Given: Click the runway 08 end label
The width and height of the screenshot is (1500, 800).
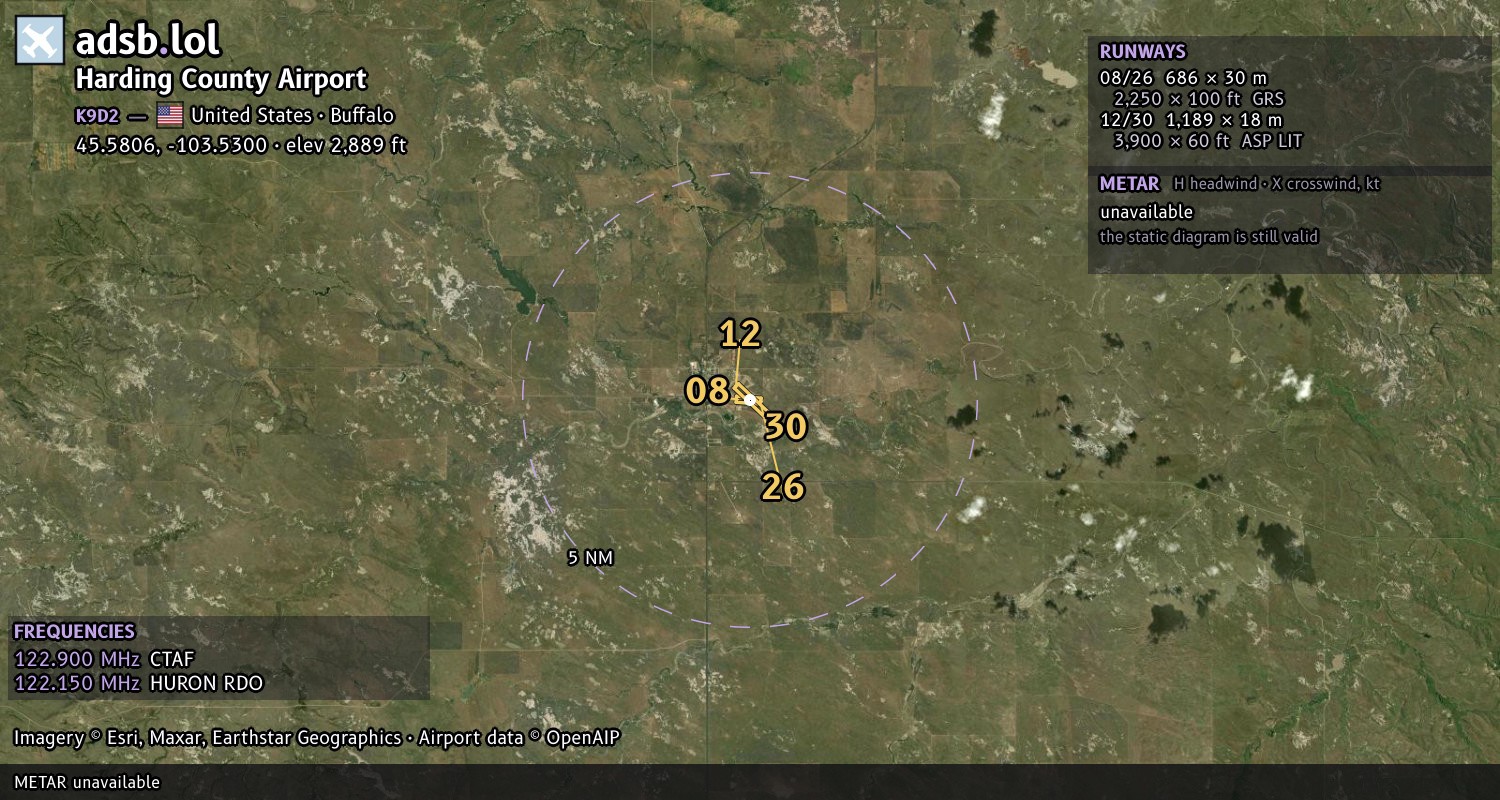Looking at the screenshot, I should click(x=706, y=391).
